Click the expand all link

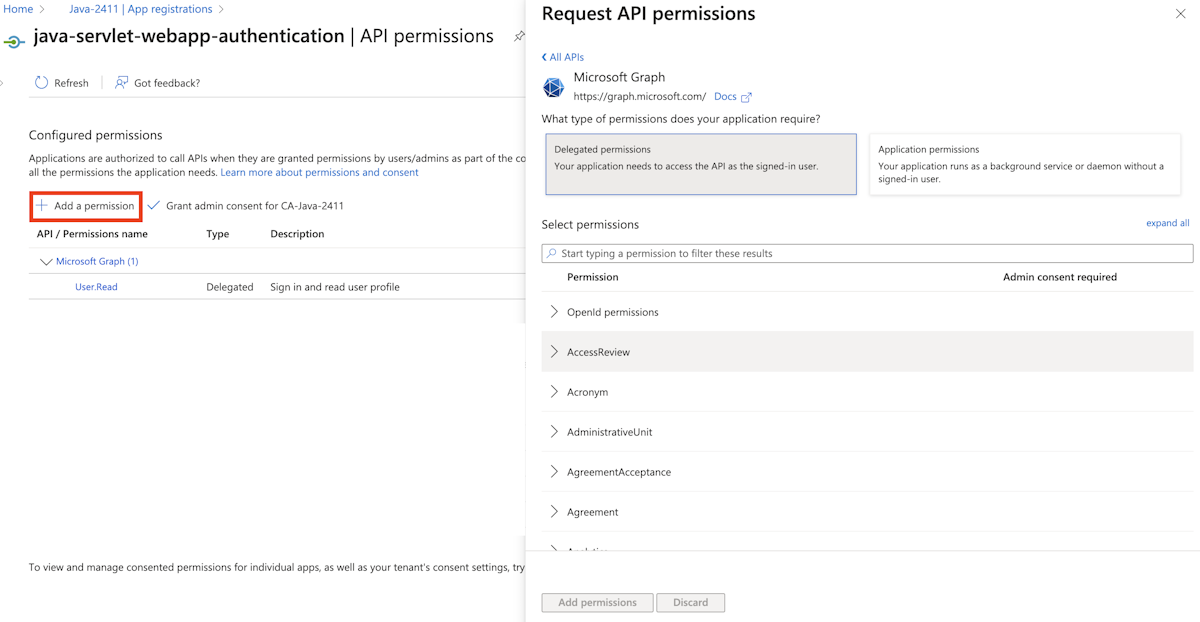(1167, 223)
